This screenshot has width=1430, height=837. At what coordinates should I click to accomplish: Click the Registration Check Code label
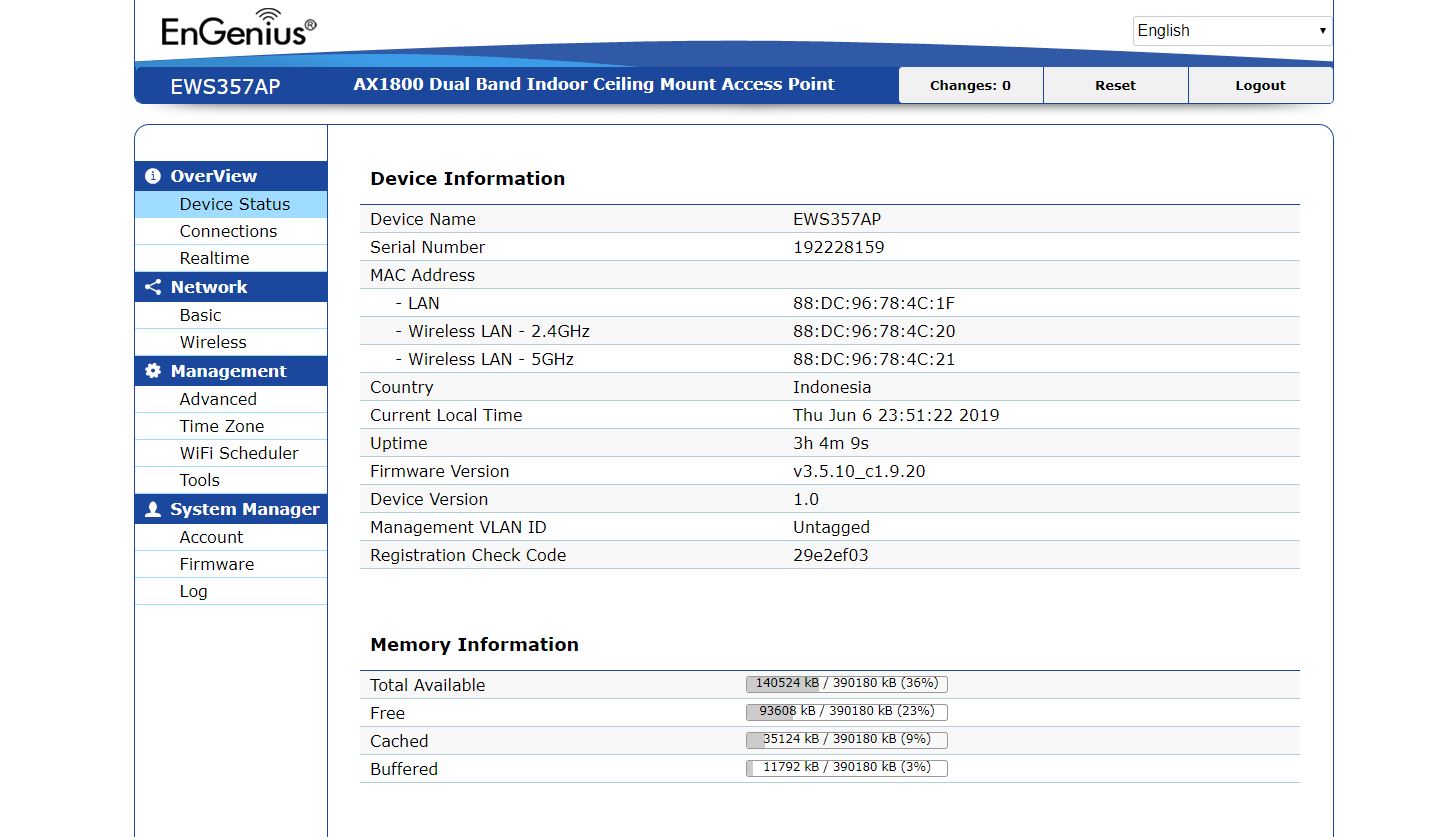(x=468, y=555)
